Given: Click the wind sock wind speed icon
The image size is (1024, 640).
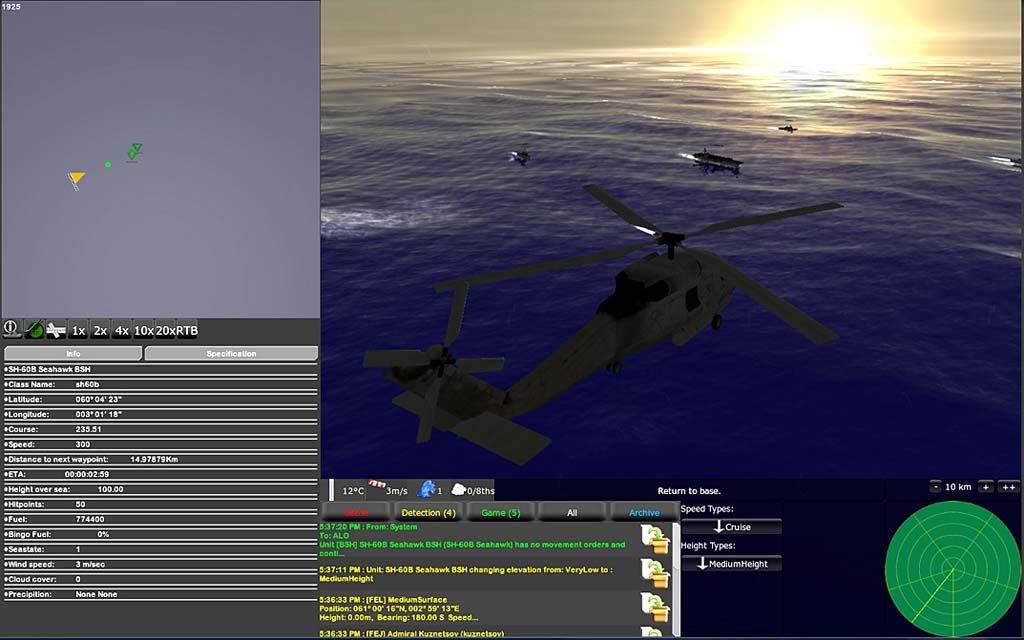Looking at the screenshot, I should click(377, 485).
